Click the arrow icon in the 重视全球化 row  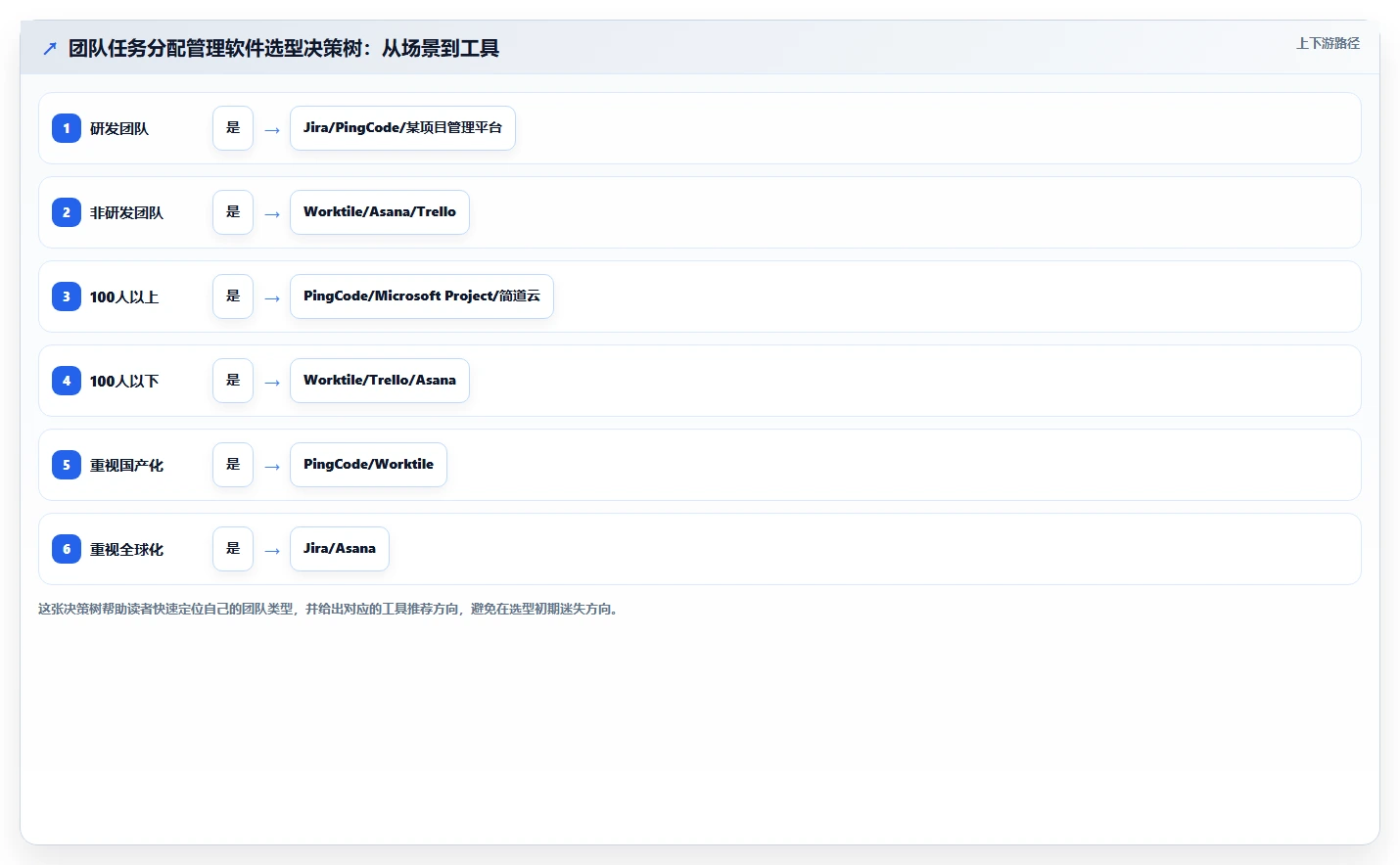[x=272, y=551]
